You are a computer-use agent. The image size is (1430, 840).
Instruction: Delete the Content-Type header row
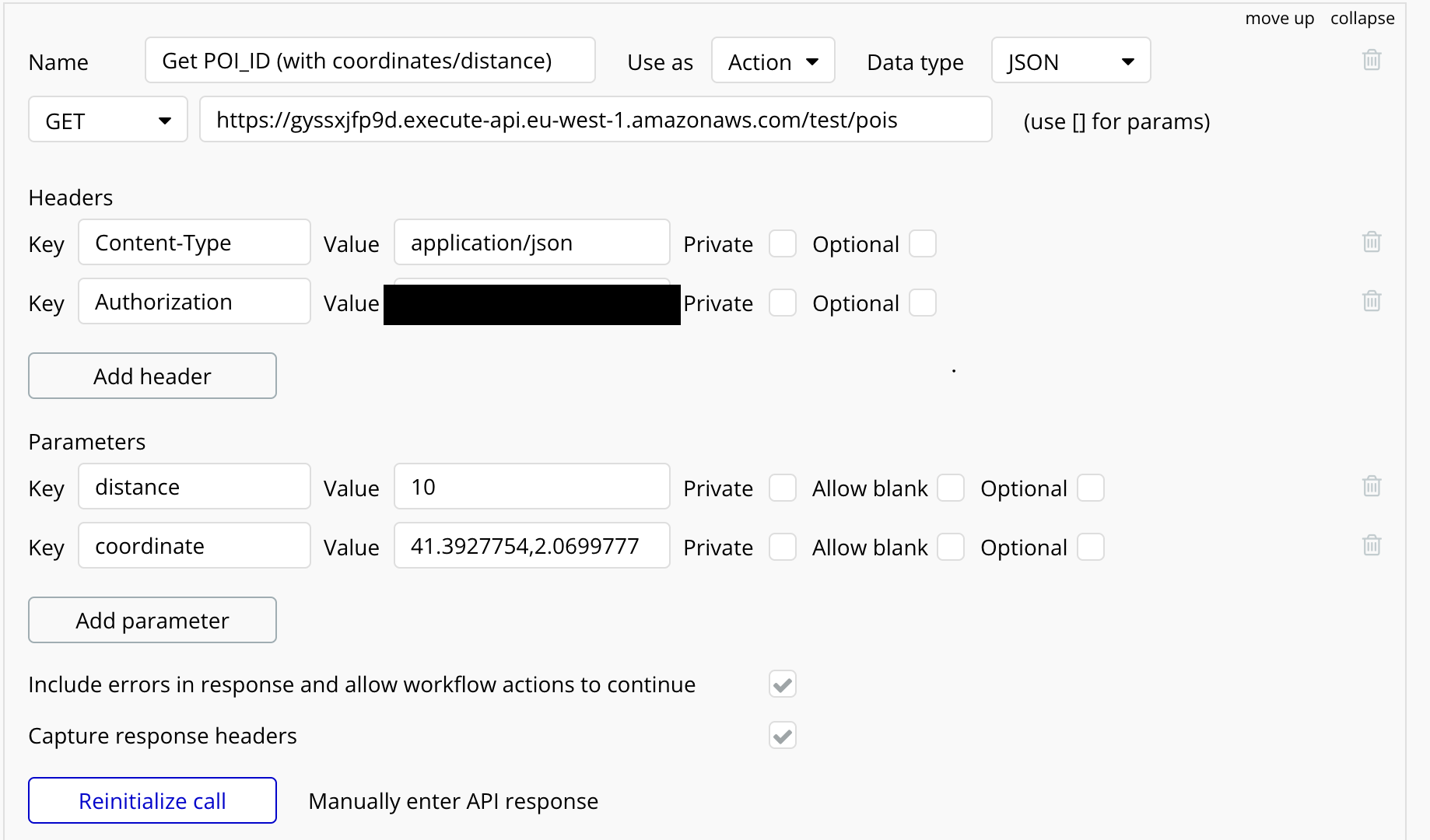(1372, 242)
